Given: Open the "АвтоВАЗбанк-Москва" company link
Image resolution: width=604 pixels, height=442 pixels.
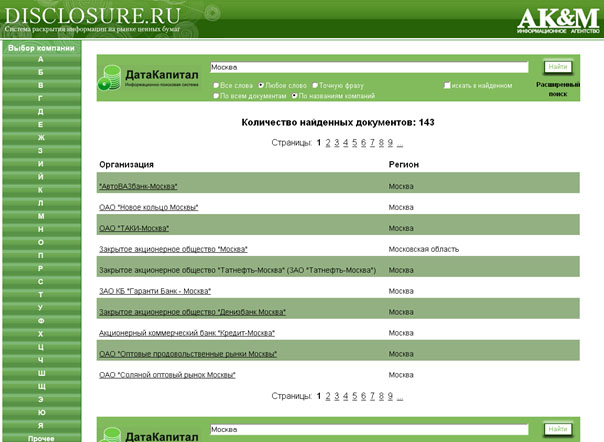Looking at the screenshot, I should [x=138, y=187].
